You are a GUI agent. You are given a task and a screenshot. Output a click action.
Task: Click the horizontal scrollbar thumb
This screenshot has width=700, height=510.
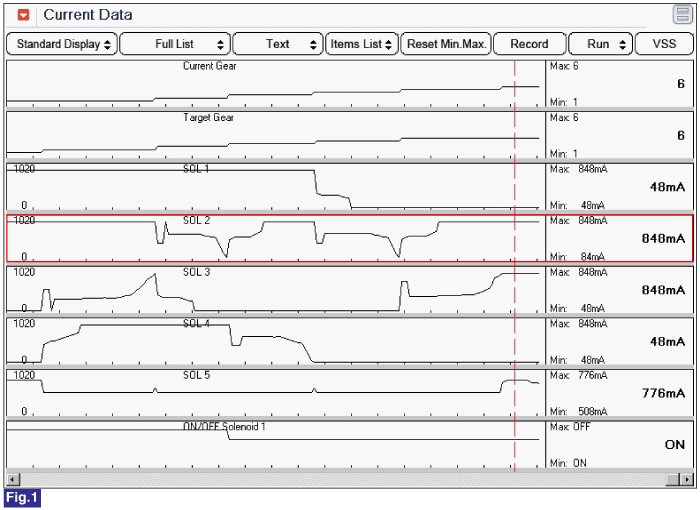pos(673,480)
